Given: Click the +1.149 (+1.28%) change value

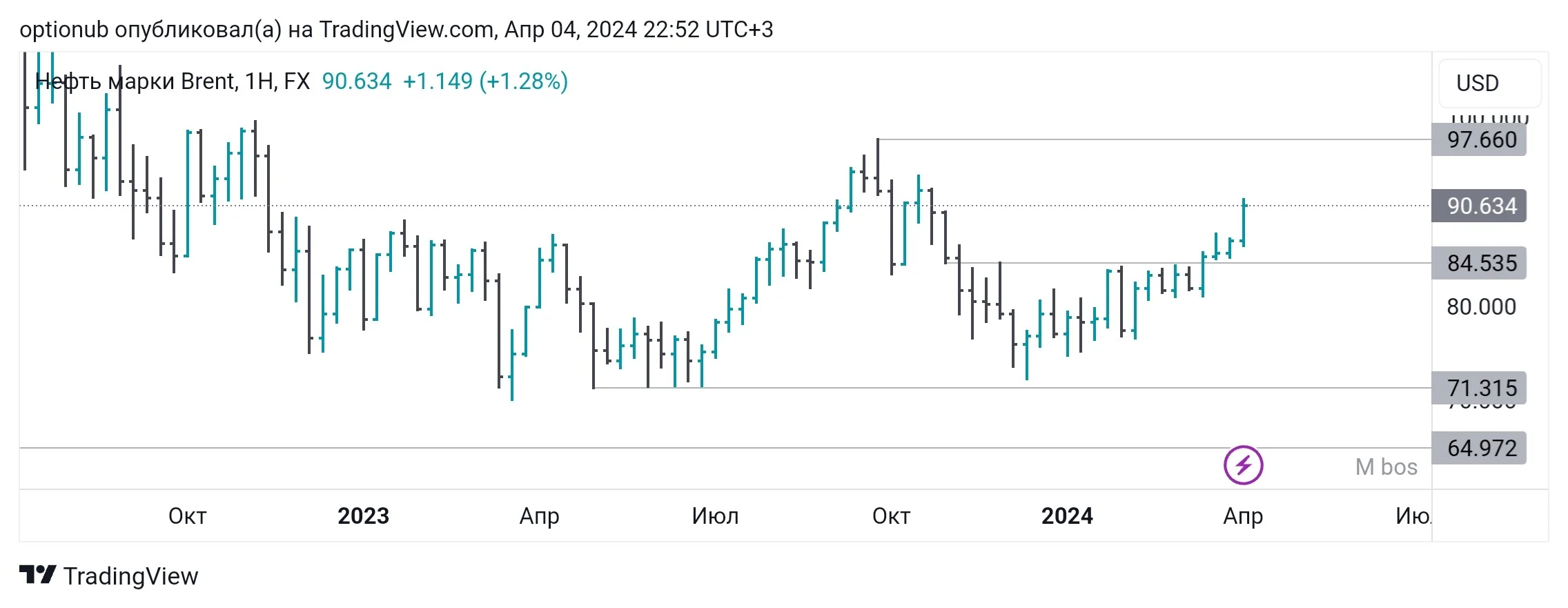Looking at the screenshot, I should (x=485, y=81).
